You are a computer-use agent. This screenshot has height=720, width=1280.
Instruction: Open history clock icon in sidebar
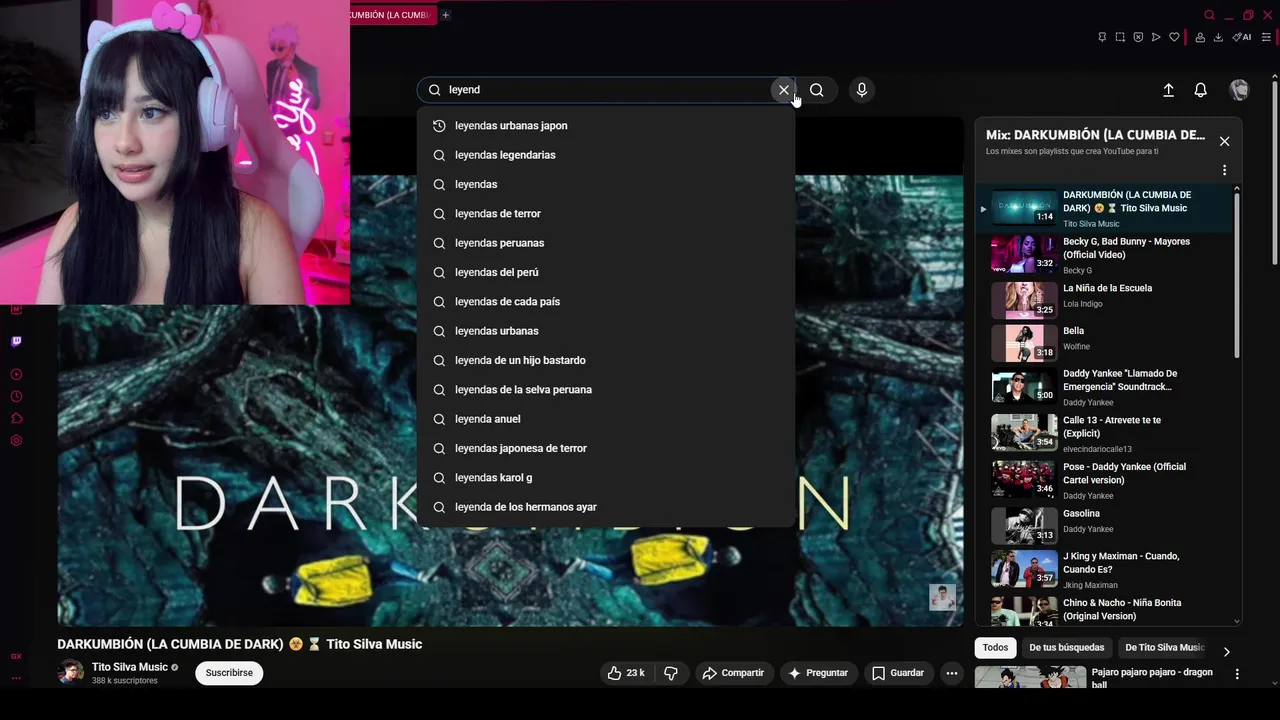pos(16,396)
